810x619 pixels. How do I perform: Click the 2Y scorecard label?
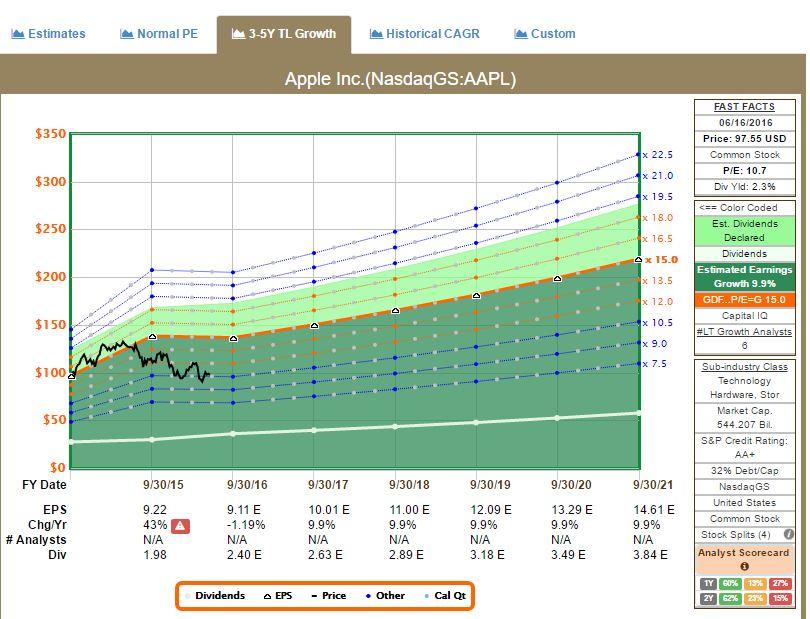709,598
